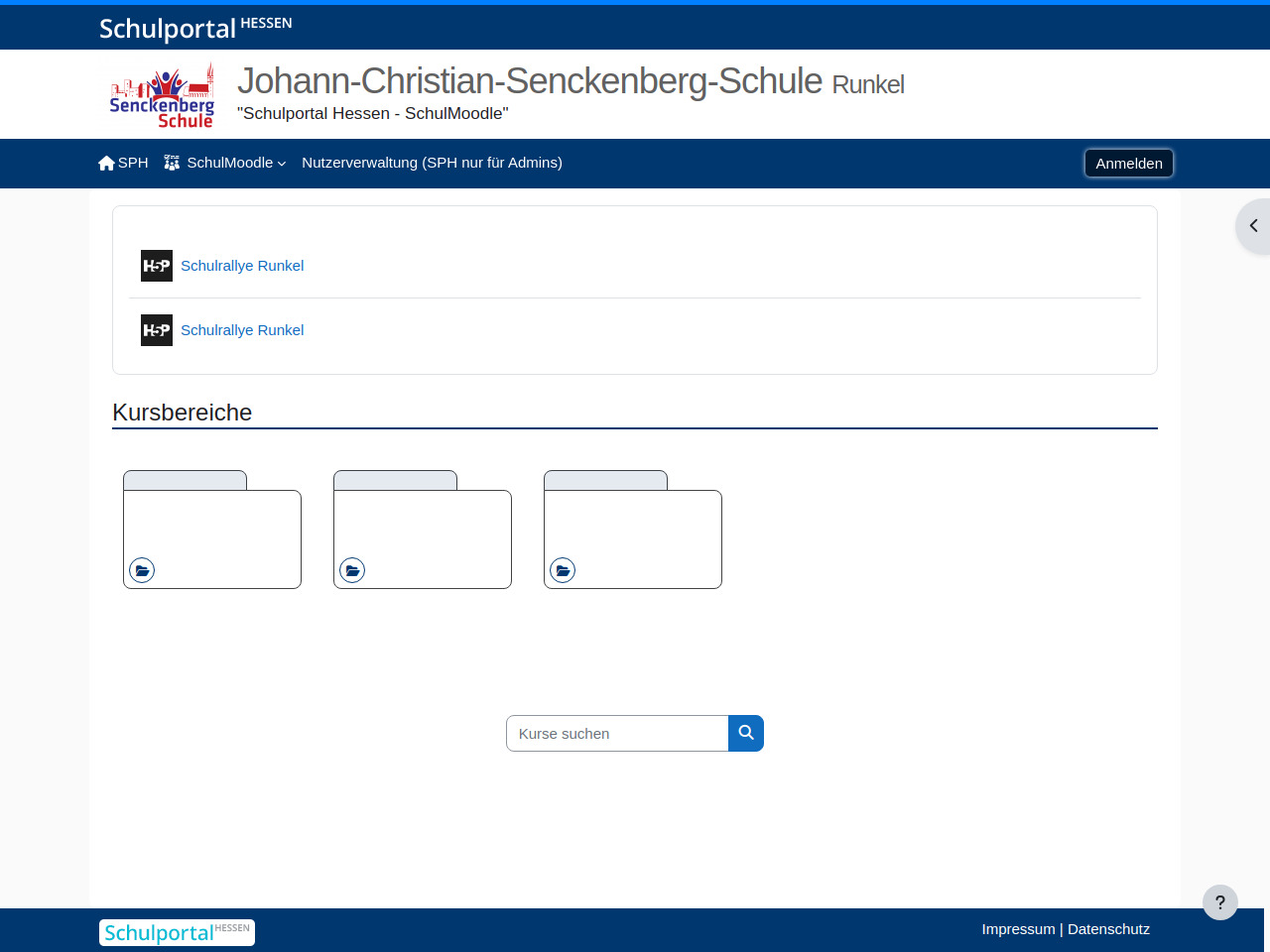Image resolution: width=1270 pixels, height=952 pixels.
Task: Focus the Kurse suchen search field
Action: point(617,734)
